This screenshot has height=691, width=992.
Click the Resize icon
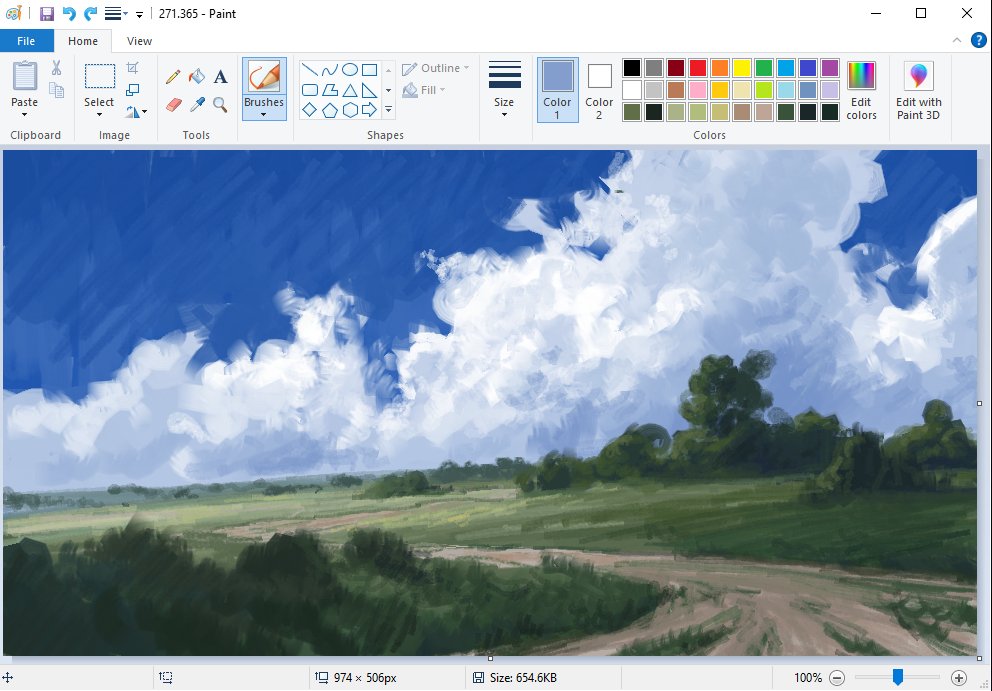click(132, 90)
